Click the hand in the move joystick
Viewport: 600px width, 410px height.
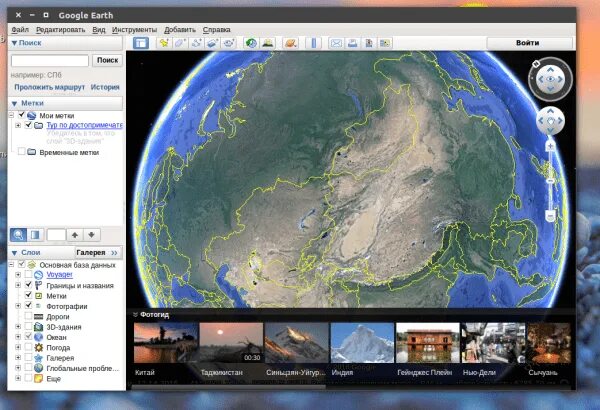pos(550,121)
